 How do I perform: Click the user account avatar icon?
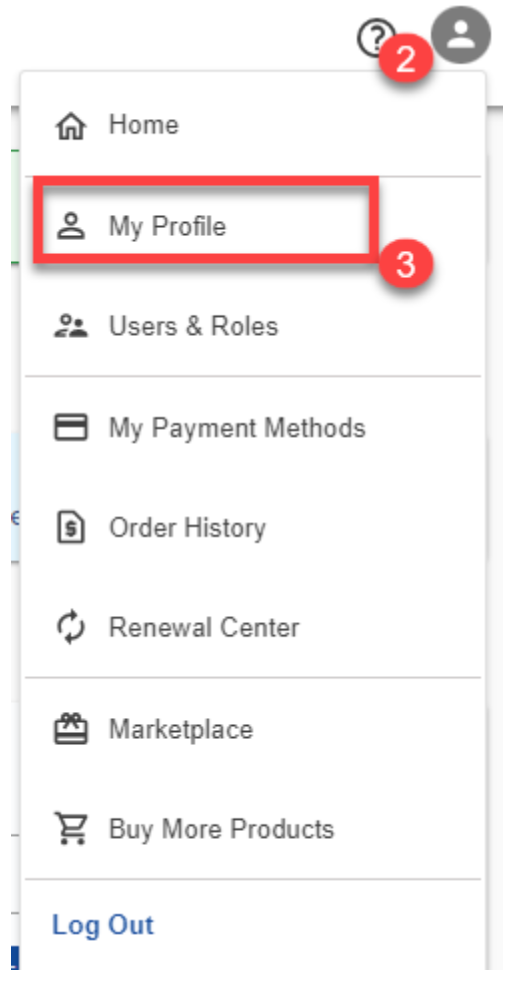(x=462, y=35)
